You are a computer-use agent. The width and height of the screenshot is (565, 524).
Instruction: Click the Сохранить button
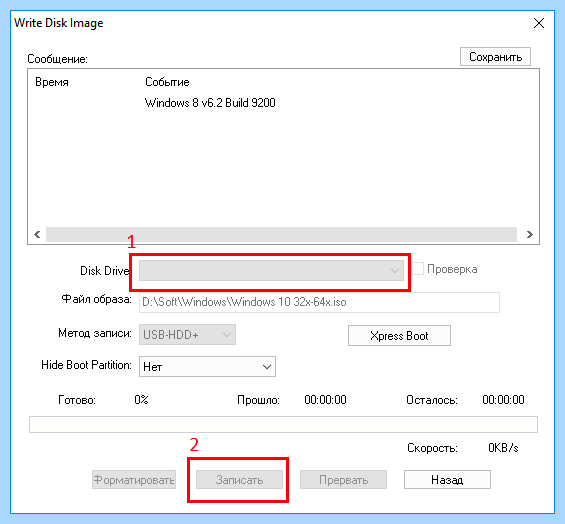[495, 57]
